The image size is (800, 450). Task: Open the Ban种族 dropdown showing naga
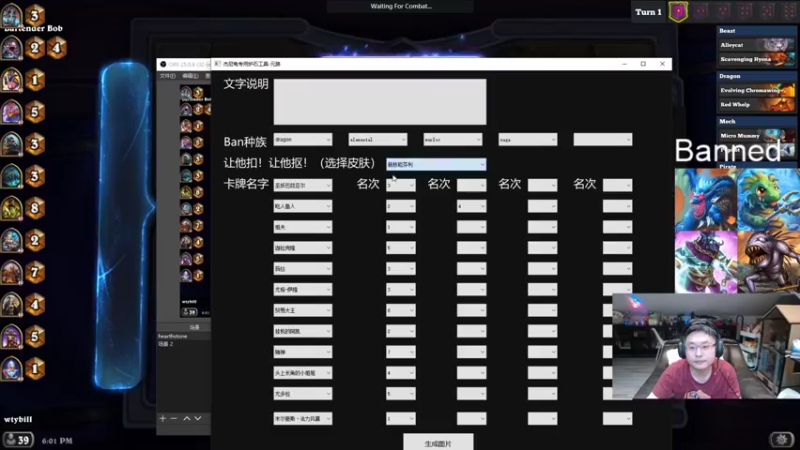click(x=528, y=139)
